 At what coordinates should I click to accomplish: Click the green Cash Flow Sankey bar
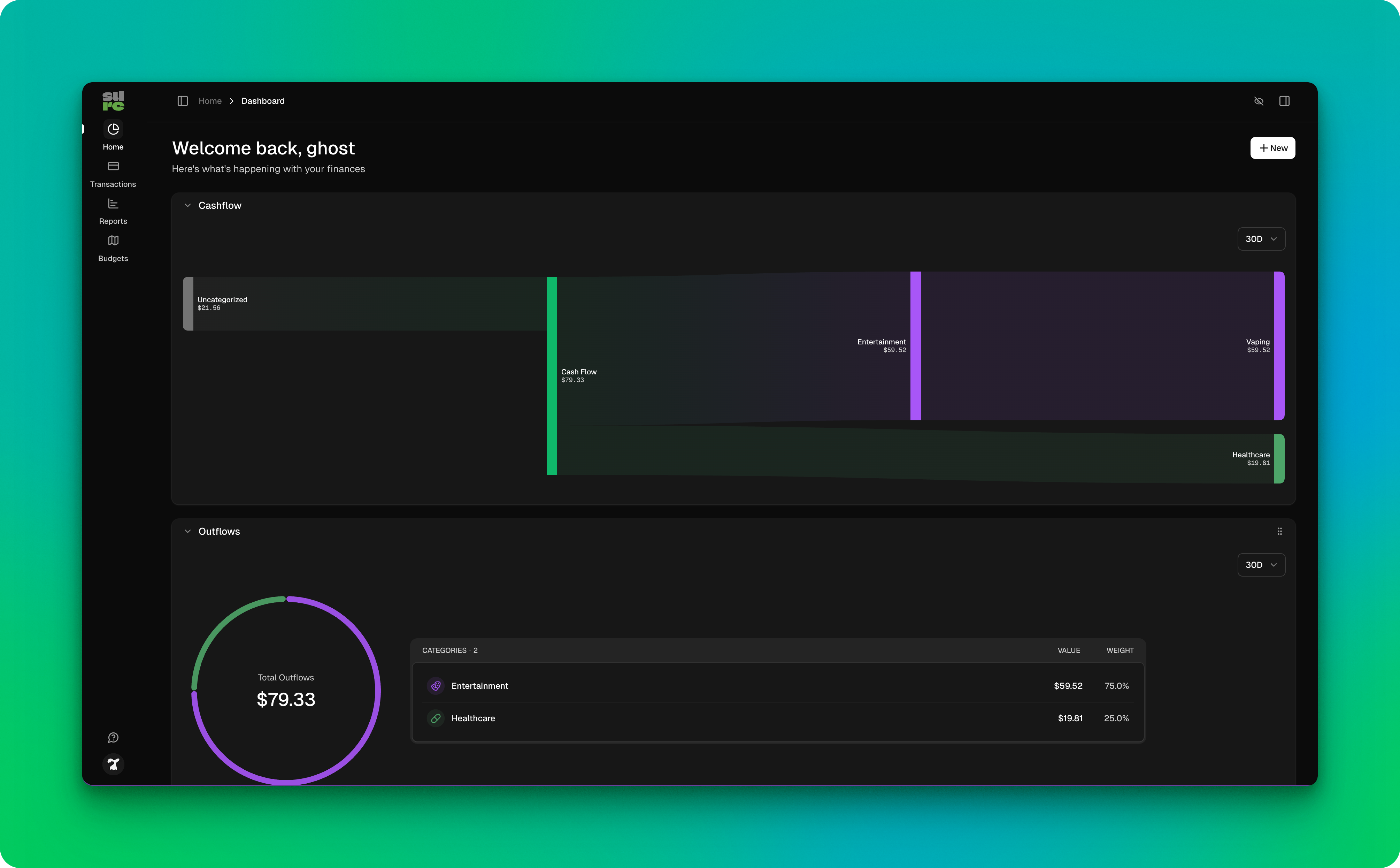point(552,376)
